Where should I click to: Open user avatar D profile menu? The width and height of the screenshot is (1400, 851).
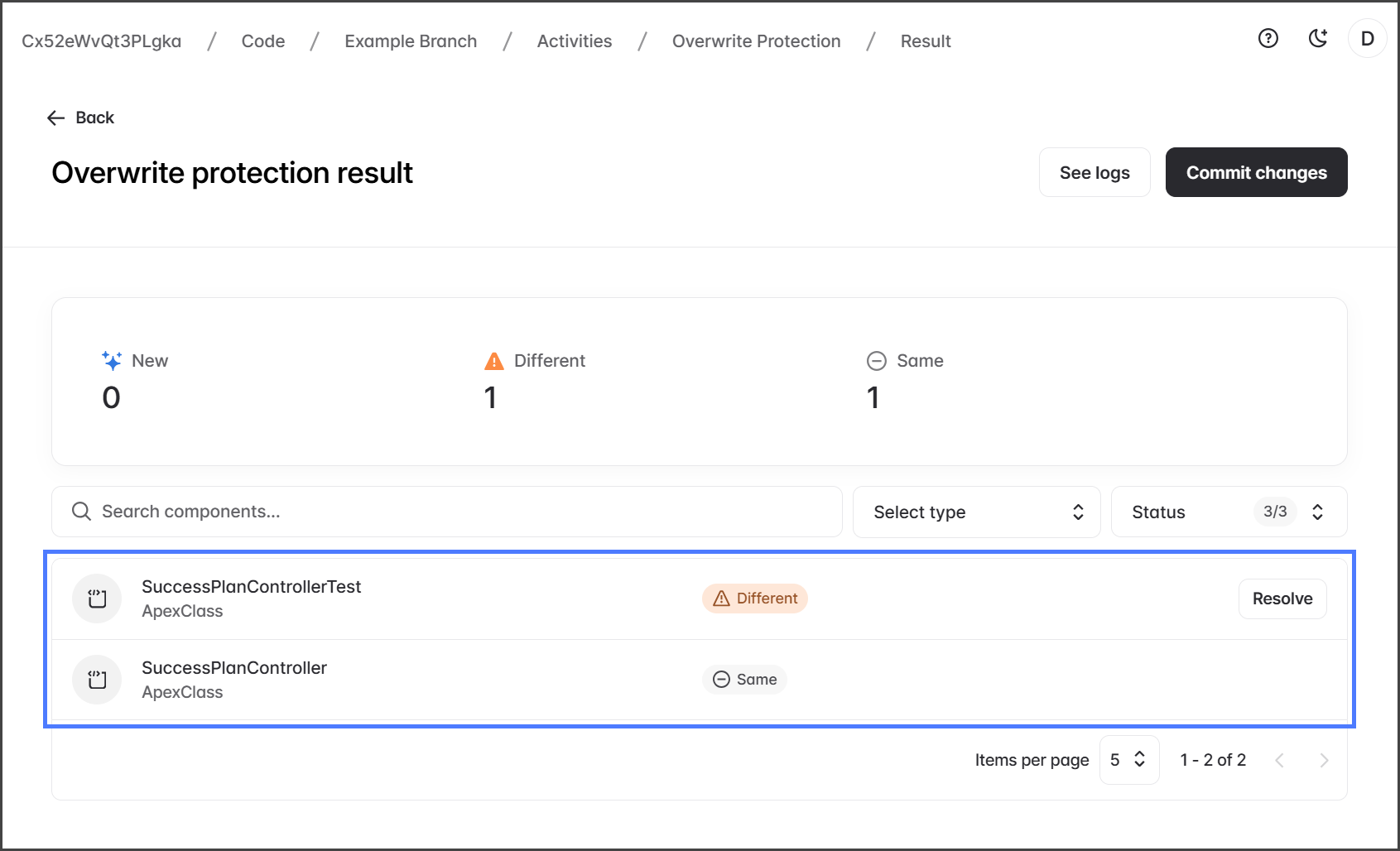click(x=1367, y=39)
